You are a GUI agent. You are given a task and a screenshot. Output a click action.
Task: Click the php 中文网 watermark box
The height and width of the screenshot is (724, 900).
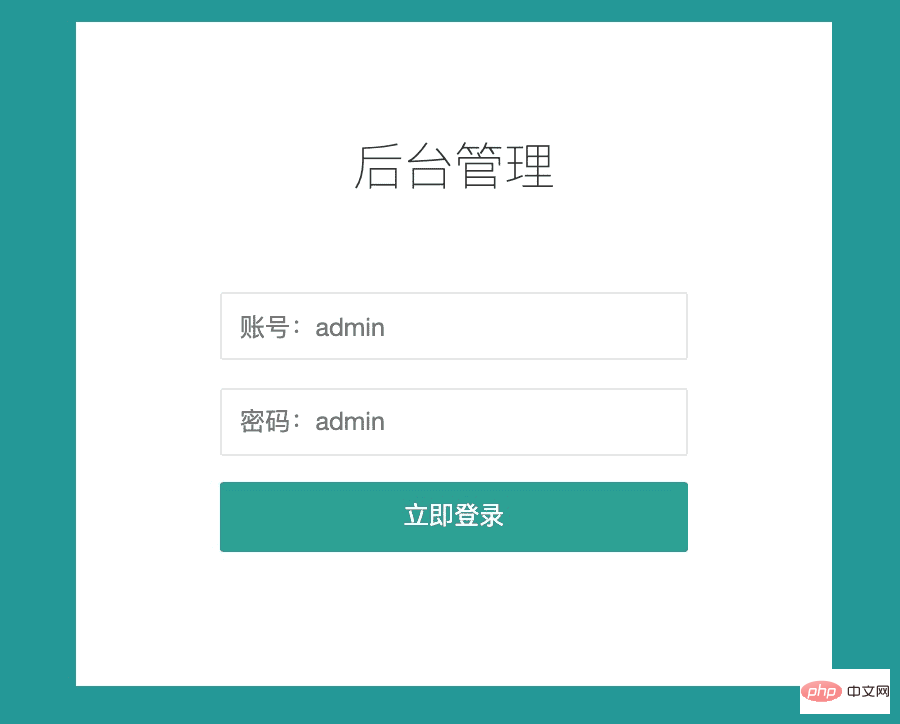click(x=845, y=691)
